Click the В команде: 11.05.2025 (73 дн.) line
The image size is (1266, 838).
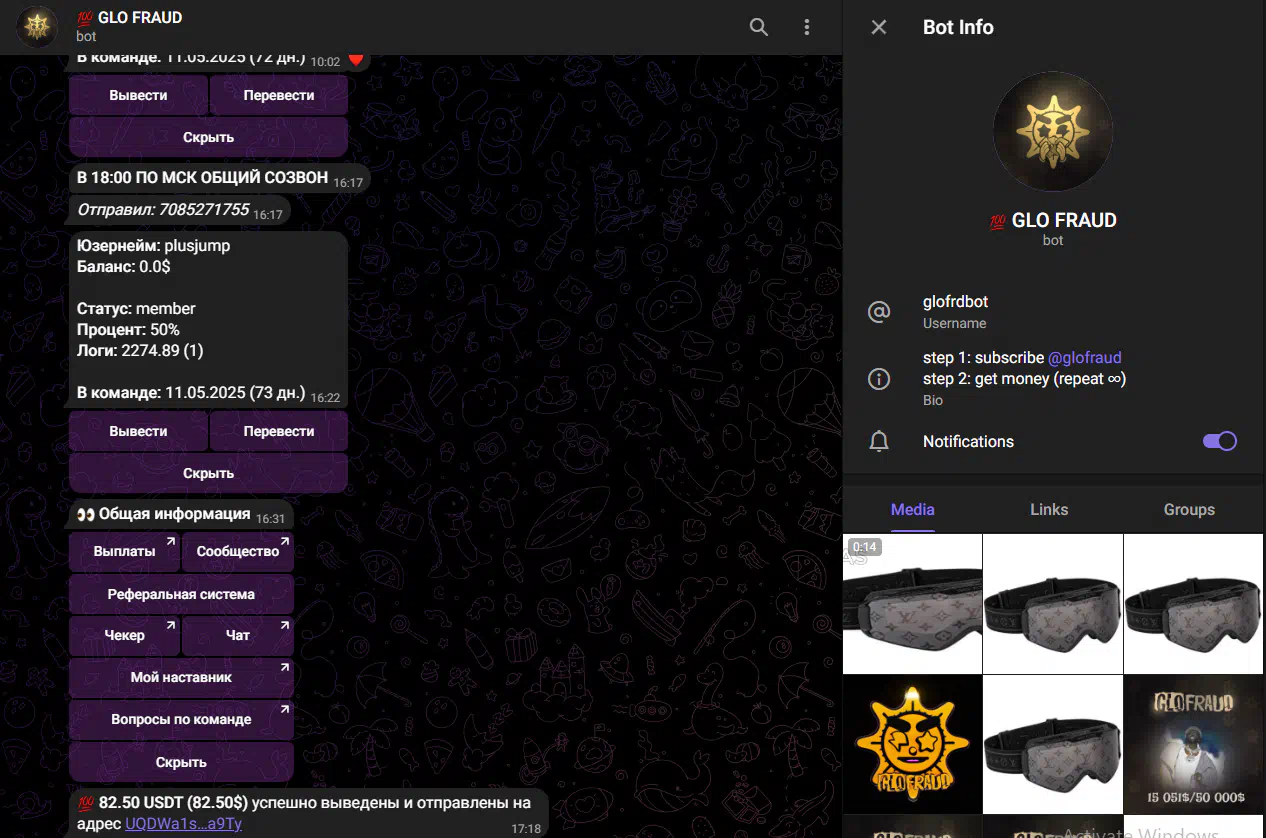pos(191,392)
